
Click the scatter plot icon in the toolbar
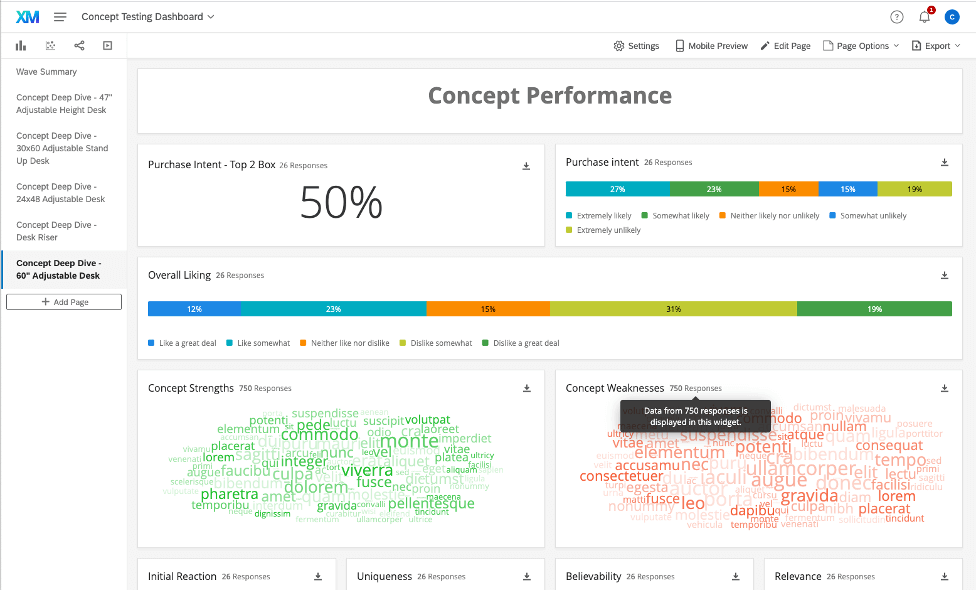point(49,46)
